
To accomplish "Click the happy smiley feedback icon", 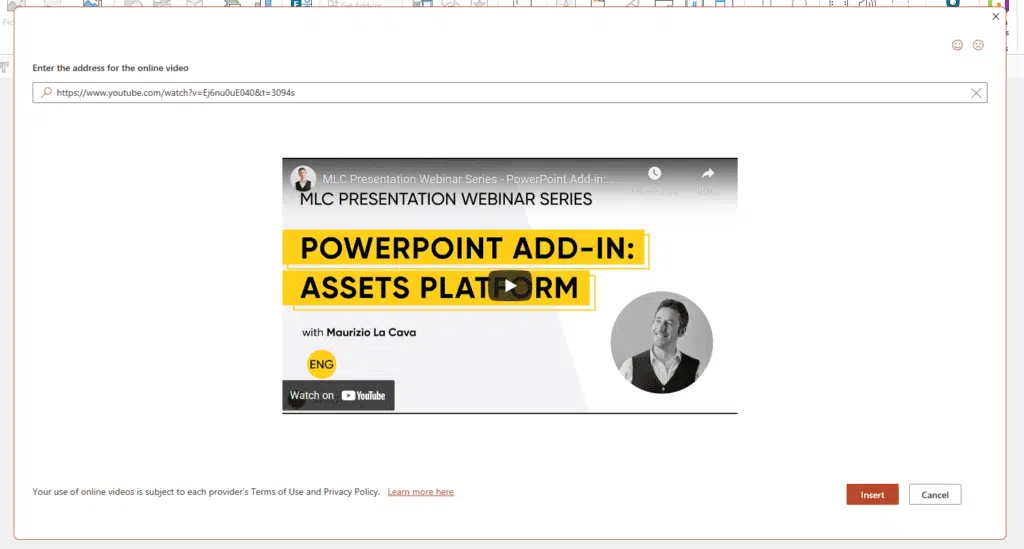I will 957,45.
